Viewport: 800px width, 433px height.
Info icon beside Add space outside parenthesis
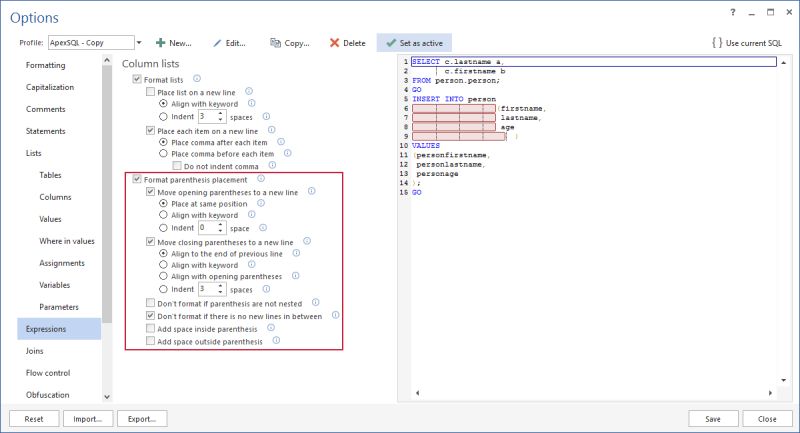point(276,340)
